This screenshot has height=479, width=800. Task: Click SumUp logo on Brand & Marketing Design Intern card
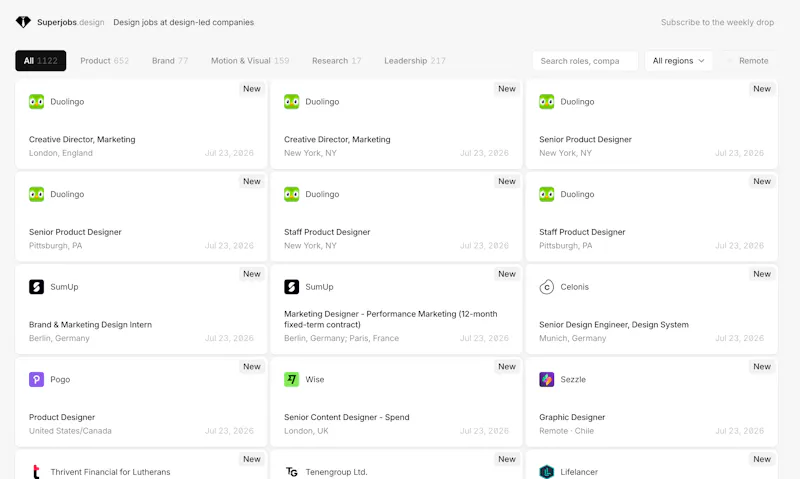(x=36, y=287)
